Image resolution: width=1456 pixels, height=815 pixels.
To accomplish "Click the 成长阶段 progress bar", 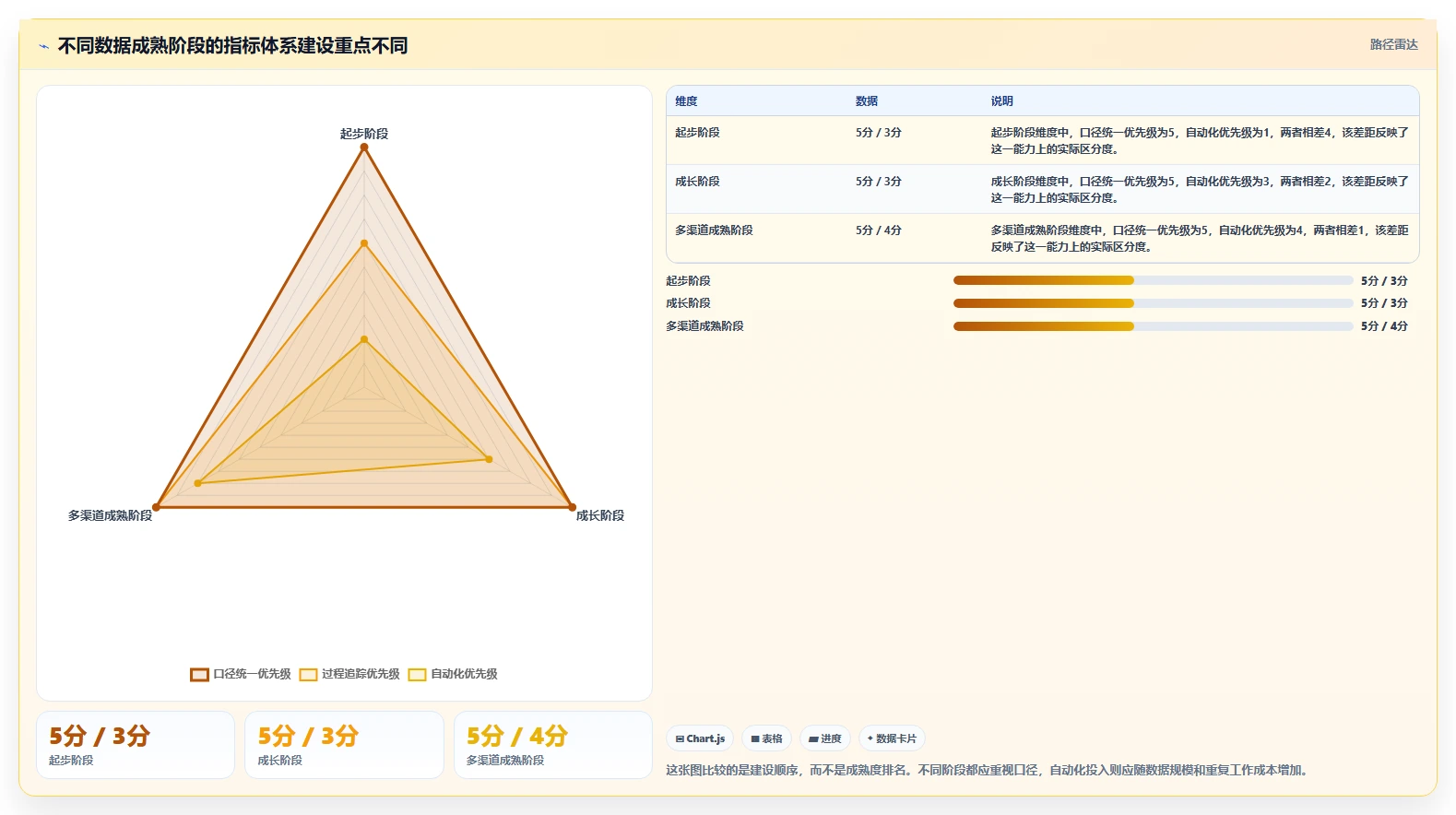I will tap(1153, 302).
